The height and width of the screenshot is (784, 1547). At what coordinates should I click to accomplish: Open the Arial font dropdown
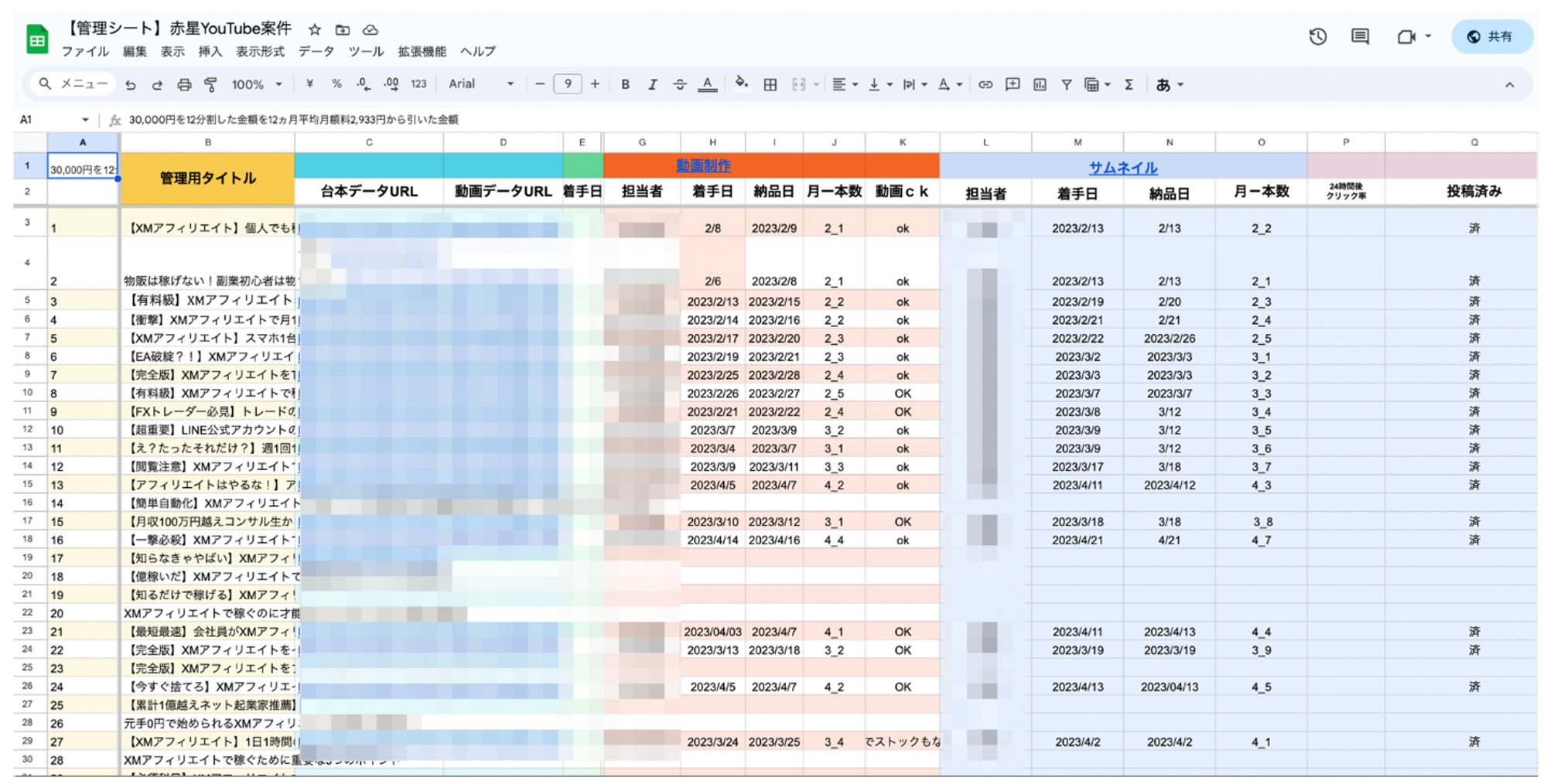click(481, 84)
